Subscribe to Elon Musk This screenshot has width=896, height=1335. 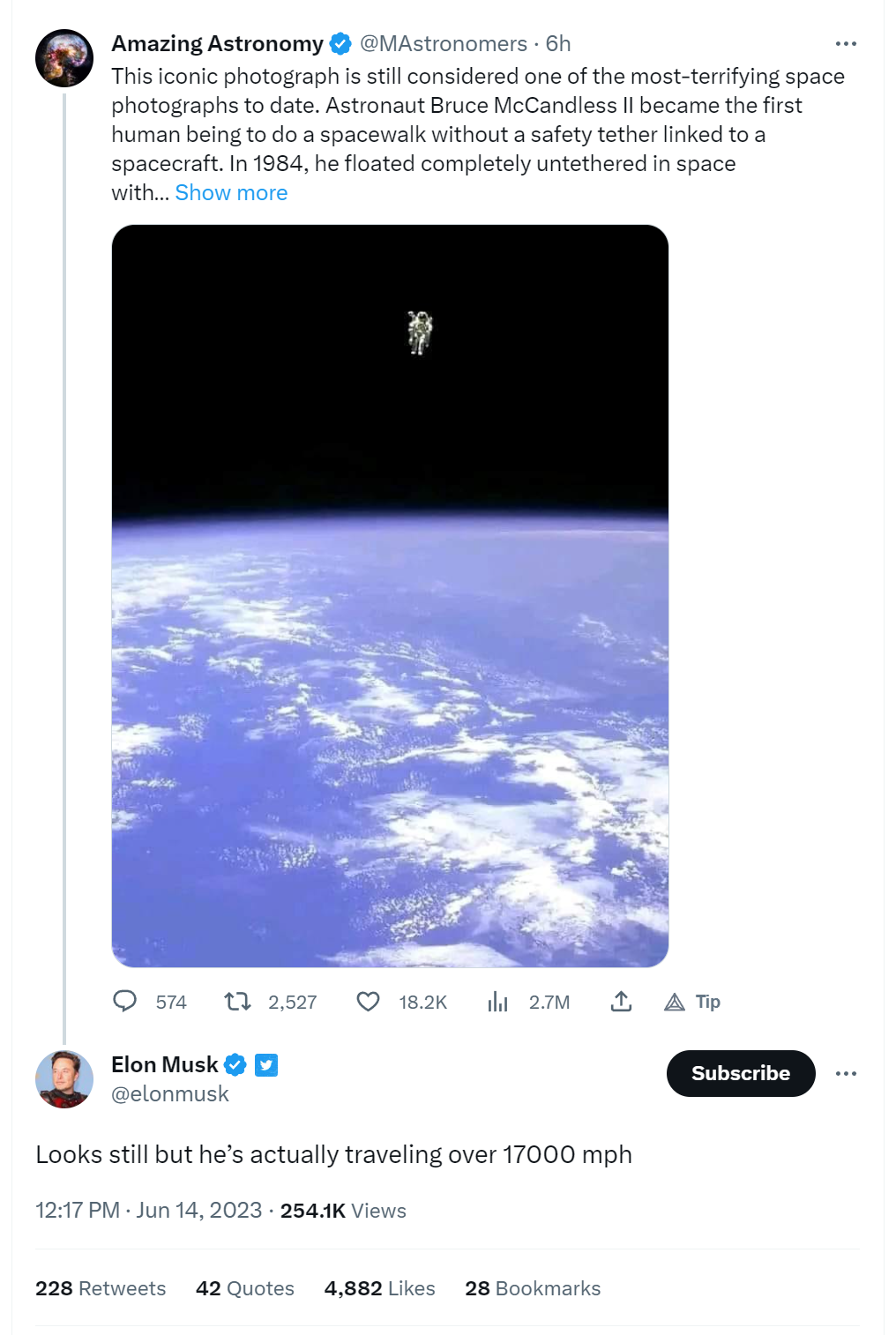[741, 1073]
